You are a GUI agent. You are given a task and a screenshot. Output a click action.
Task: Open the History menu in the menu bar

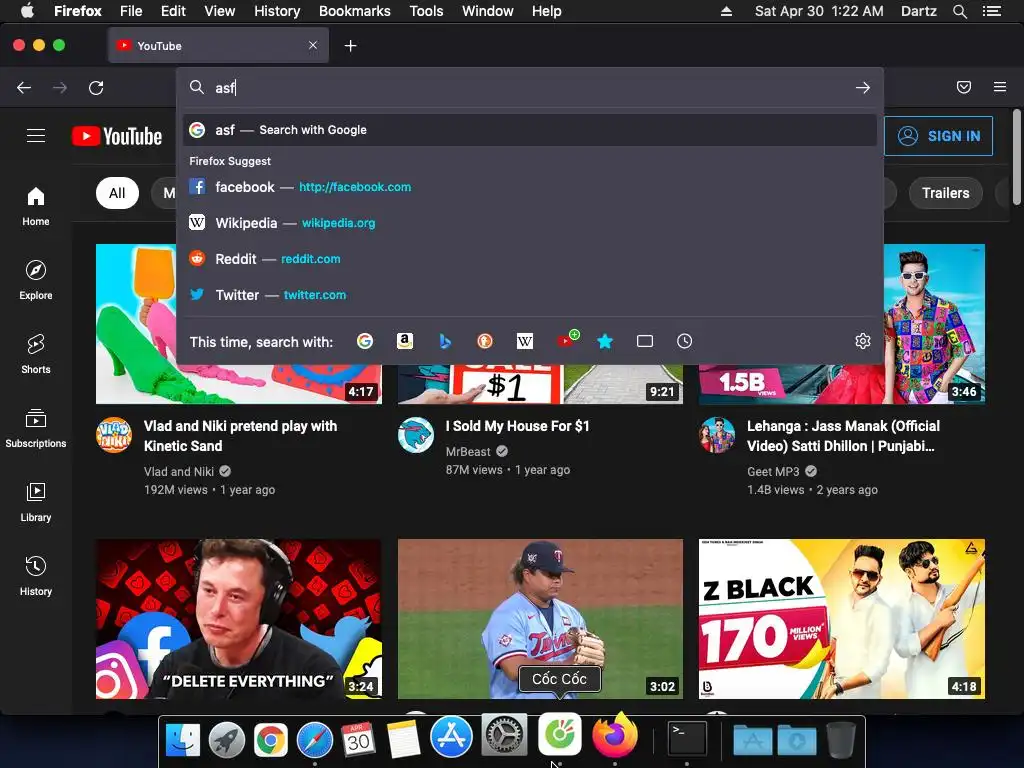(277, 11)
